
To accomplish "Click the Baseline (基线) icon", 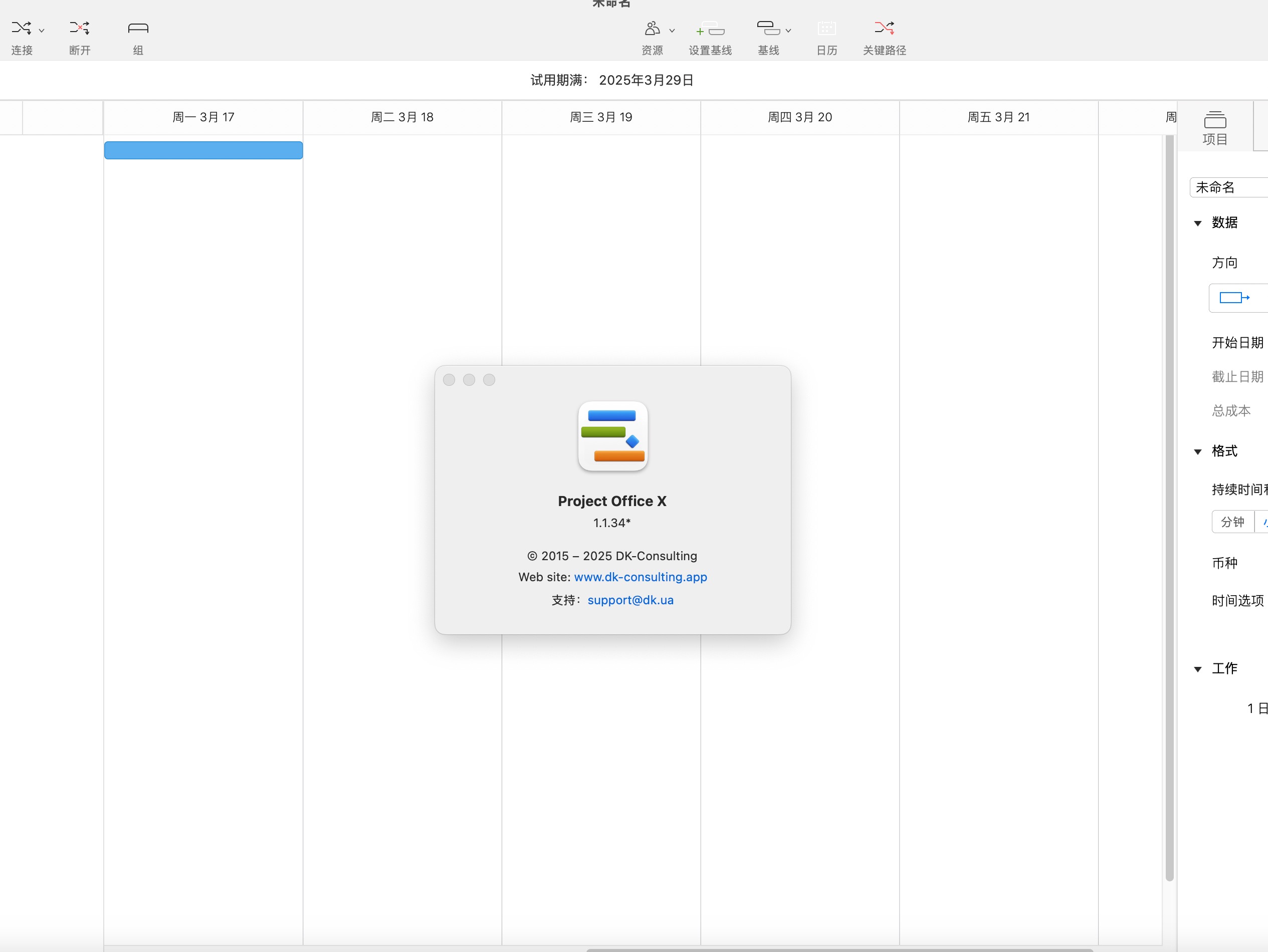I will (x=768, y=28).
